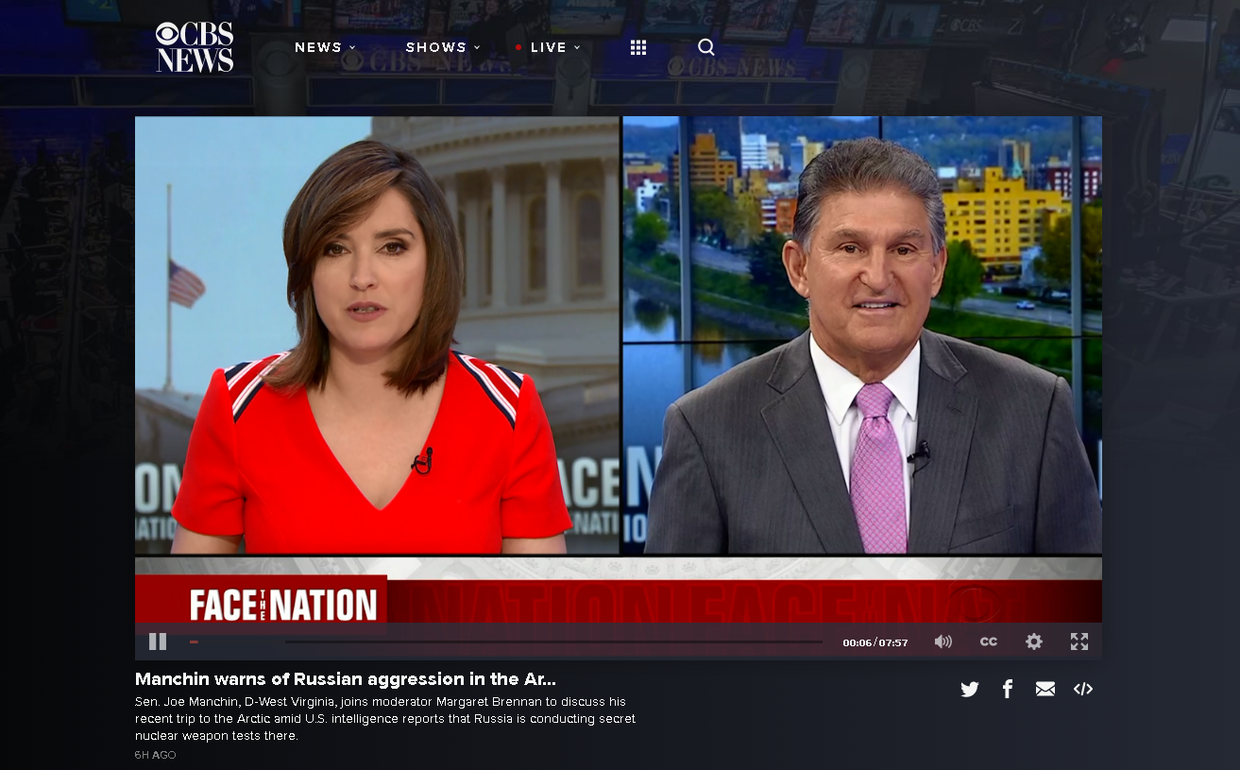Switch the video to fullscreen
Viewport: 1240px width, 770px height.
[1079, 642]
